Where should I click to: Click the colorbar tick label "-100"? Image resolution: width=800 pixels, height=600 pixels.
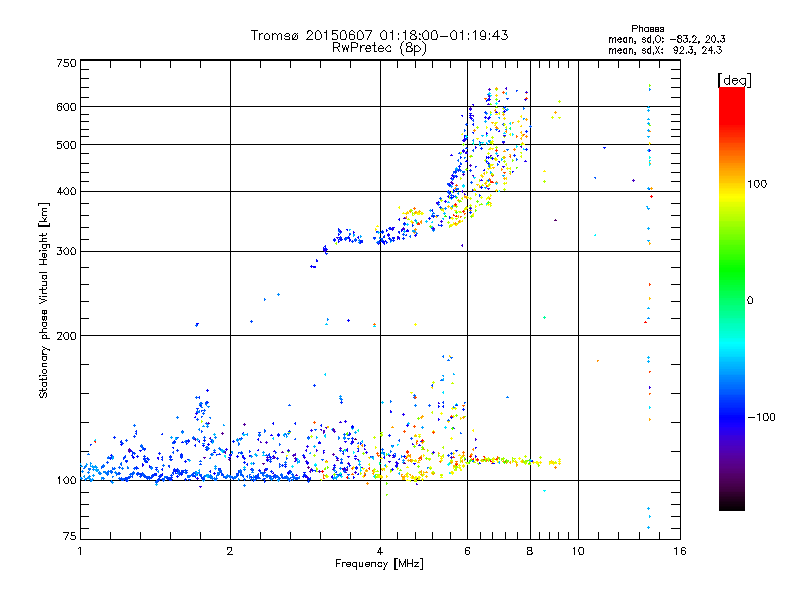coord(762,417)
